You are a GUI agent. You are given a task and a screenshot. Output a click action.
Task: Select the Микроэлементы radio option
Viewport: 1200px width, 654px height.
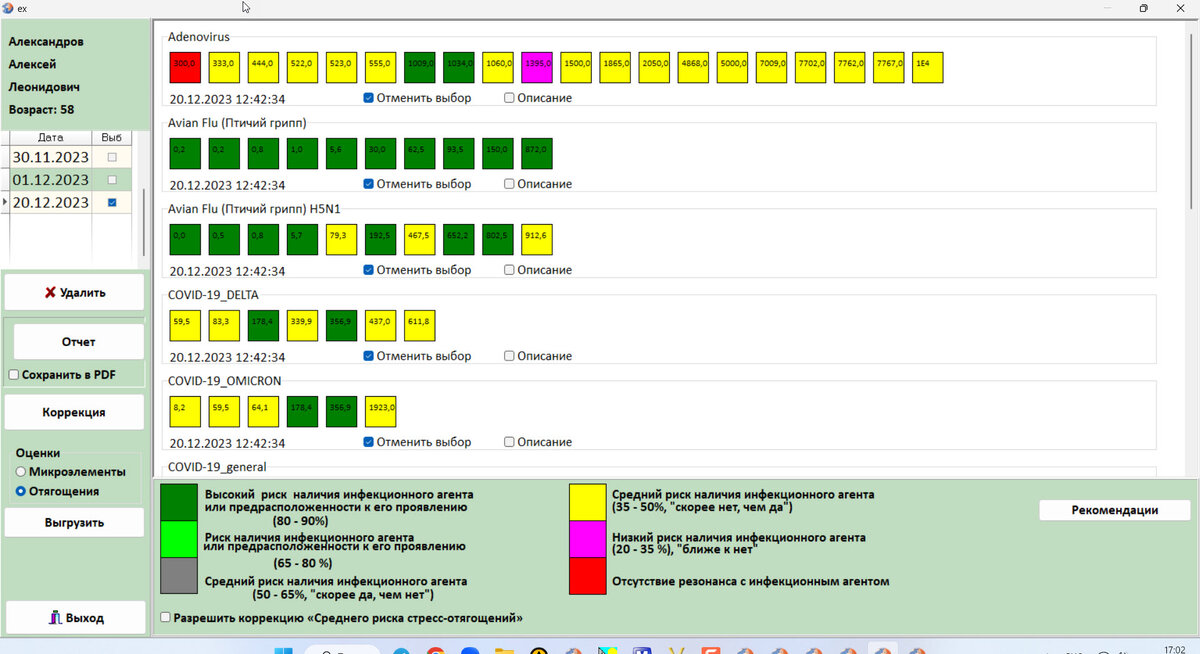coord(20,471)
